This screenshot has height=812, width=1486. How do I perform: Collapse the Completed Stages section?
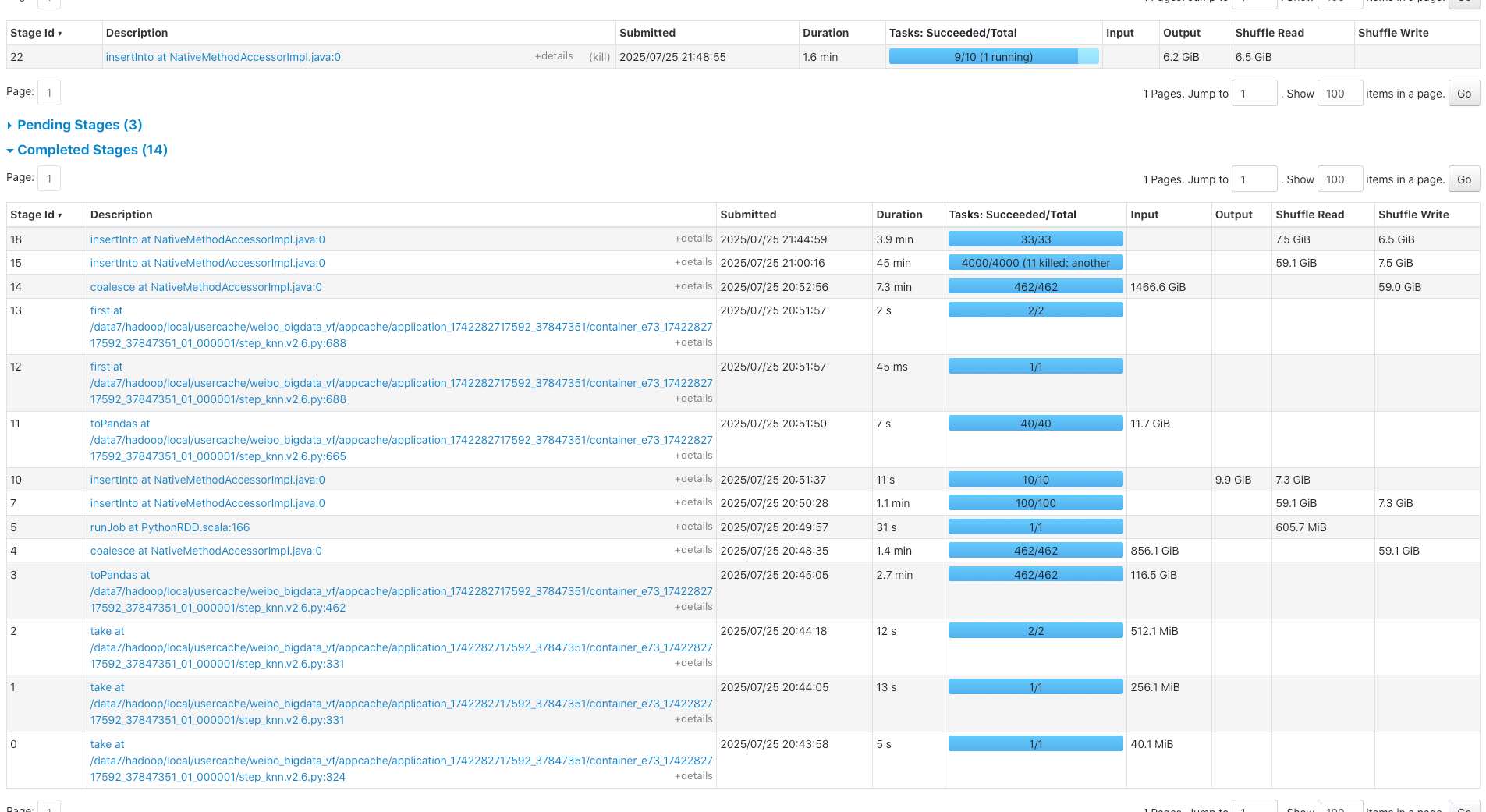click(x=91, y=150)
